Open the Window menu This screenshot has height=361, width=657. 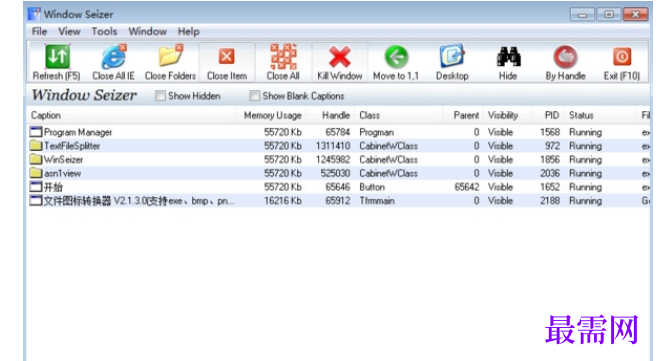pyautogui.click(x=147, y=31)
